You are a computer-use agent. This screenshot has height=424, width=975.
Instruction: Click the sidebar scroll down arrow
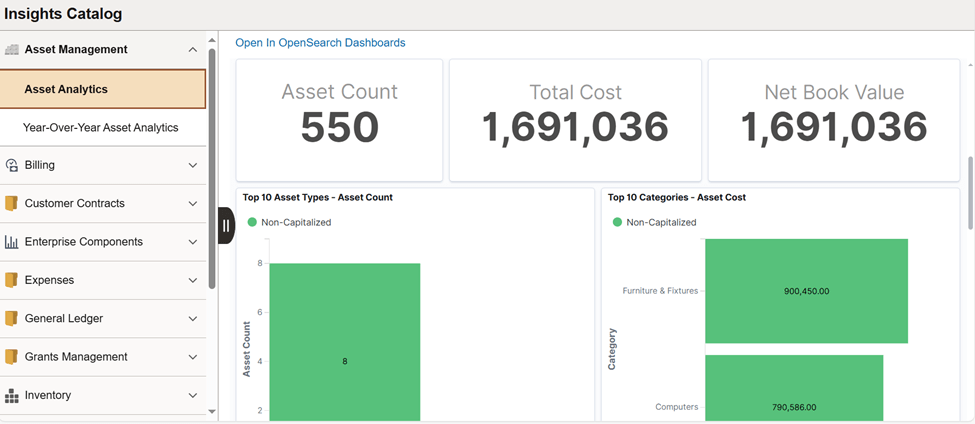[211, 412]
